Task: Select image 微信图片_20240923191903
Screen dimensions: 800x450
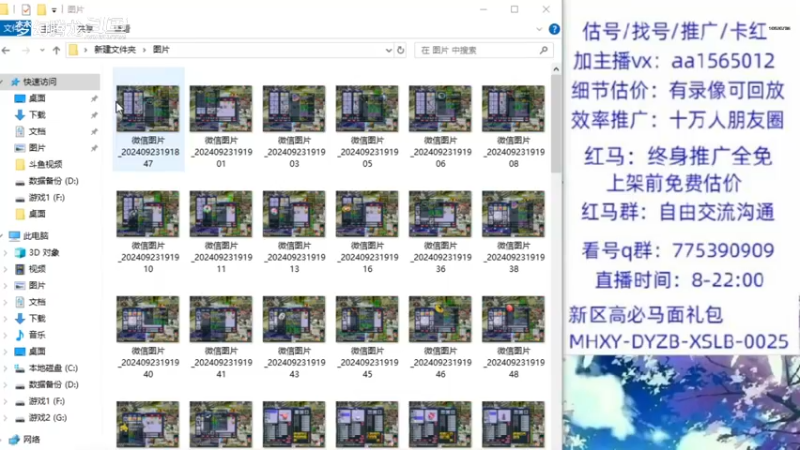Action: coord(294,126)
